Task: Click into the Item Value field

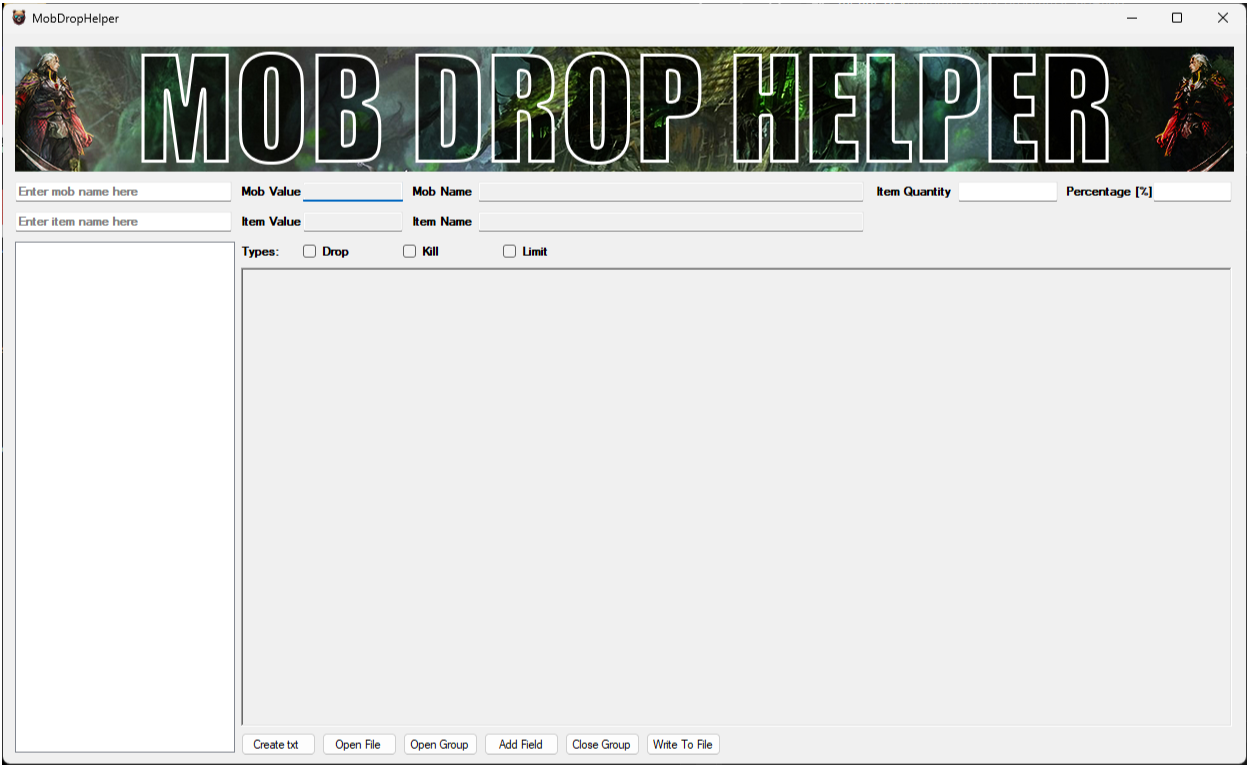Action: coord(352,222)
